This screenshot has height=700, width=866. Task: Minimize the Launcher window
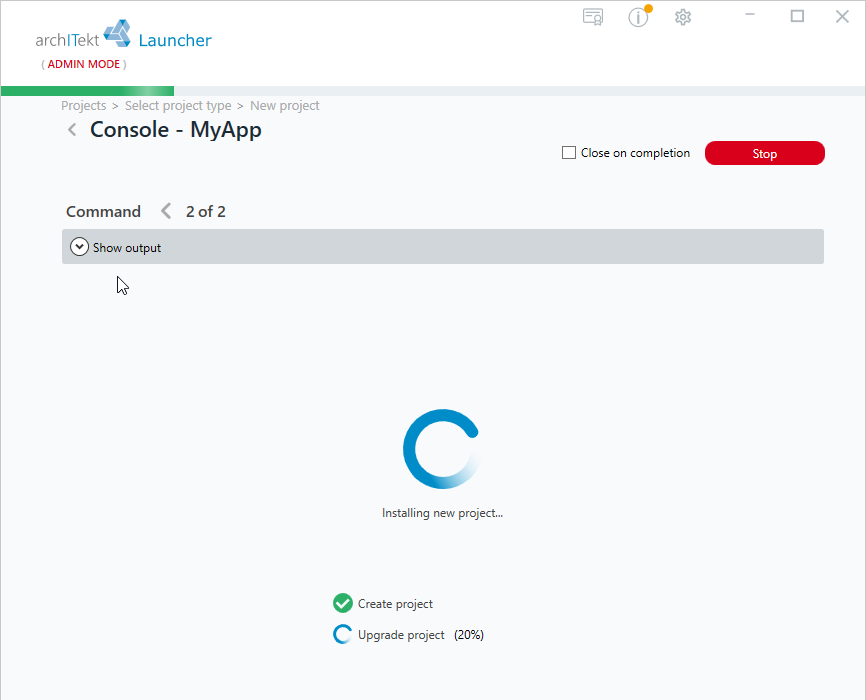750,15
